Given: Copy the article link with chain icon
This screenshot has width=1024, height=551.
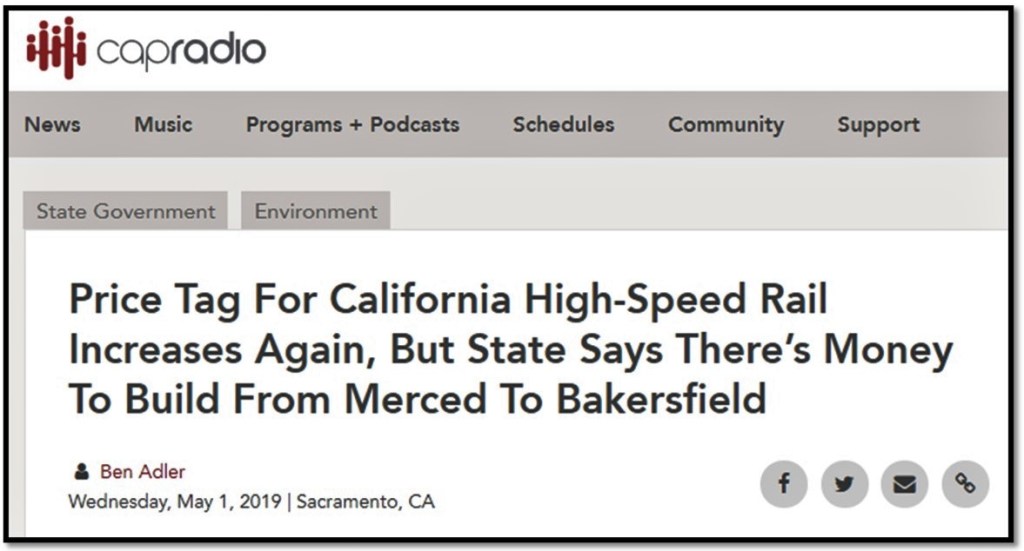Looking at the screenshot, I should 964,485.
